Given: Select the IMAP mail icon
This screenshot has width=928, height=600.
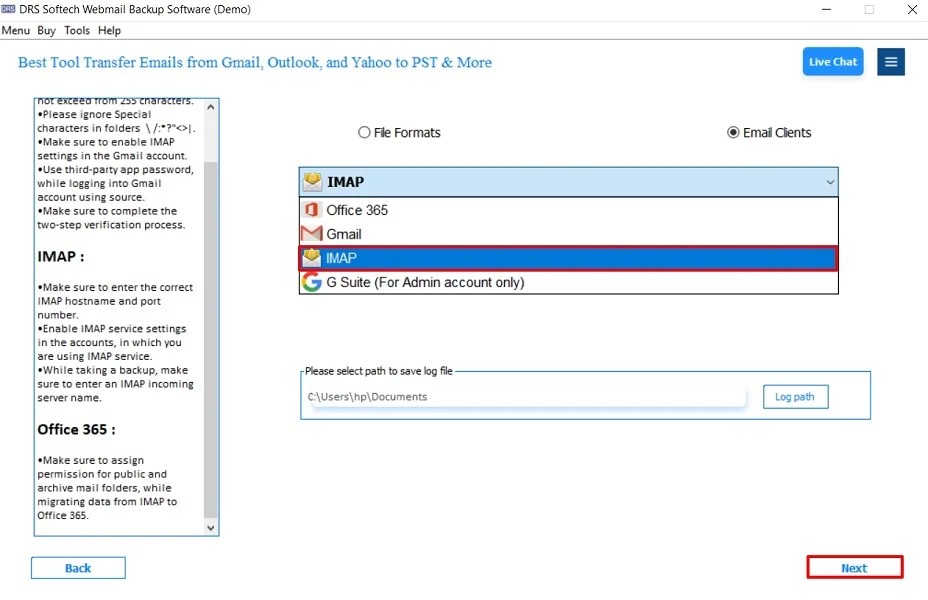Looking at the screenshot, I should pyautogui.click(x=310, y=257).
